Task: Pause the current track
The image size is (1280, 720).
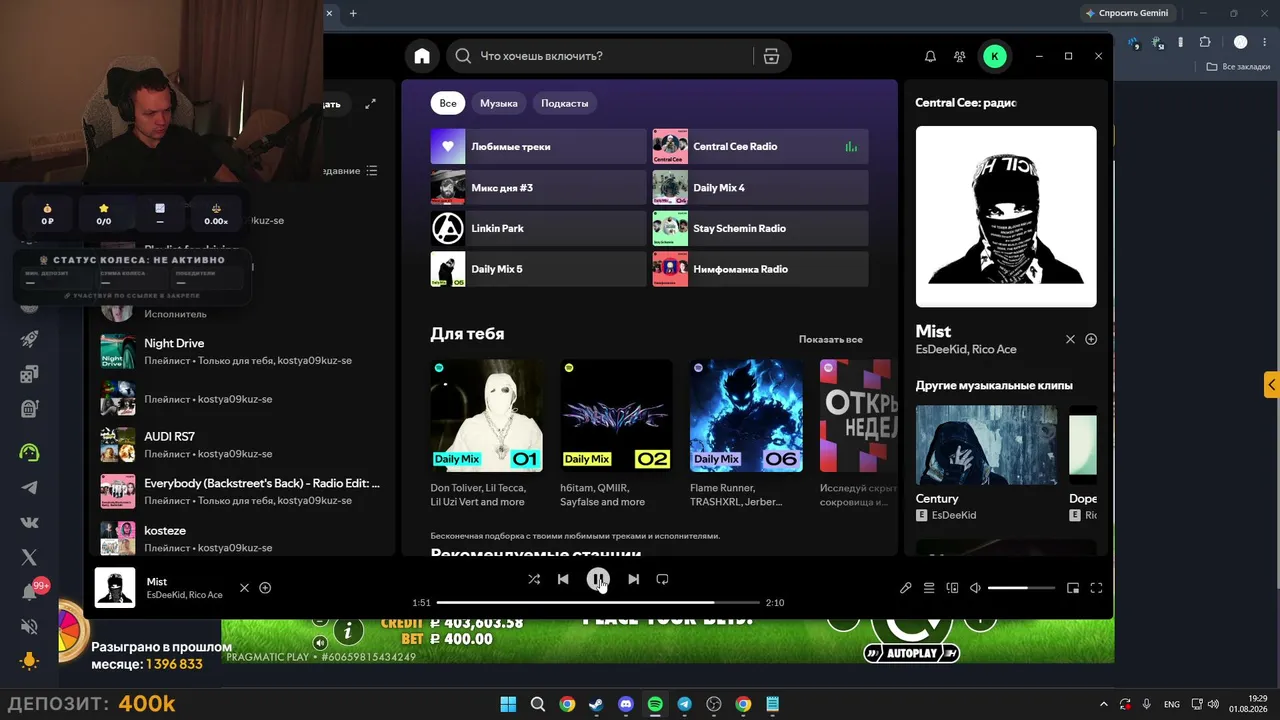Action: [x=598, y=579]
